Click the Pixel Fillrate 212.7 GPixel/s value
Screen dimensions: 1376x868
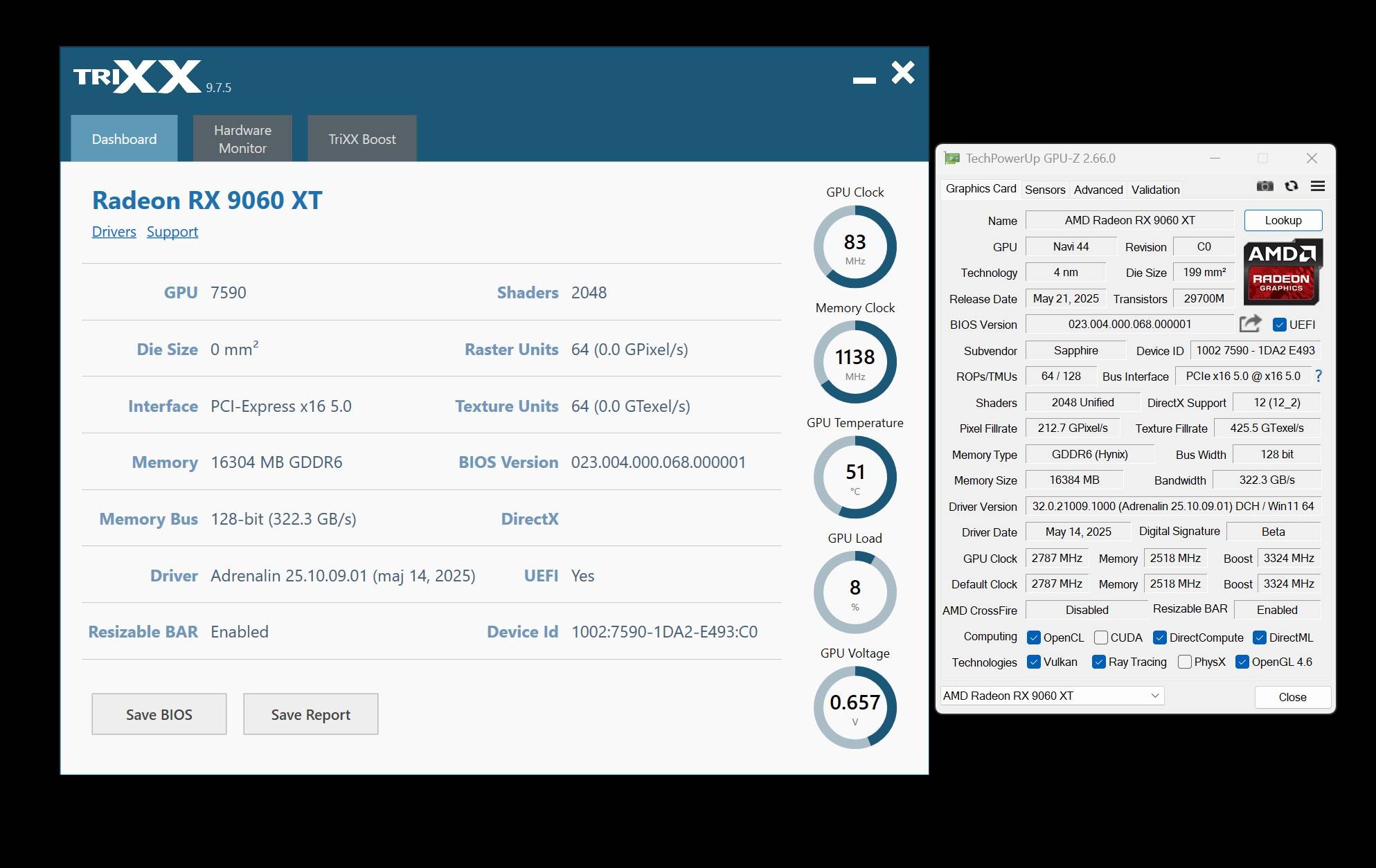1072,428
